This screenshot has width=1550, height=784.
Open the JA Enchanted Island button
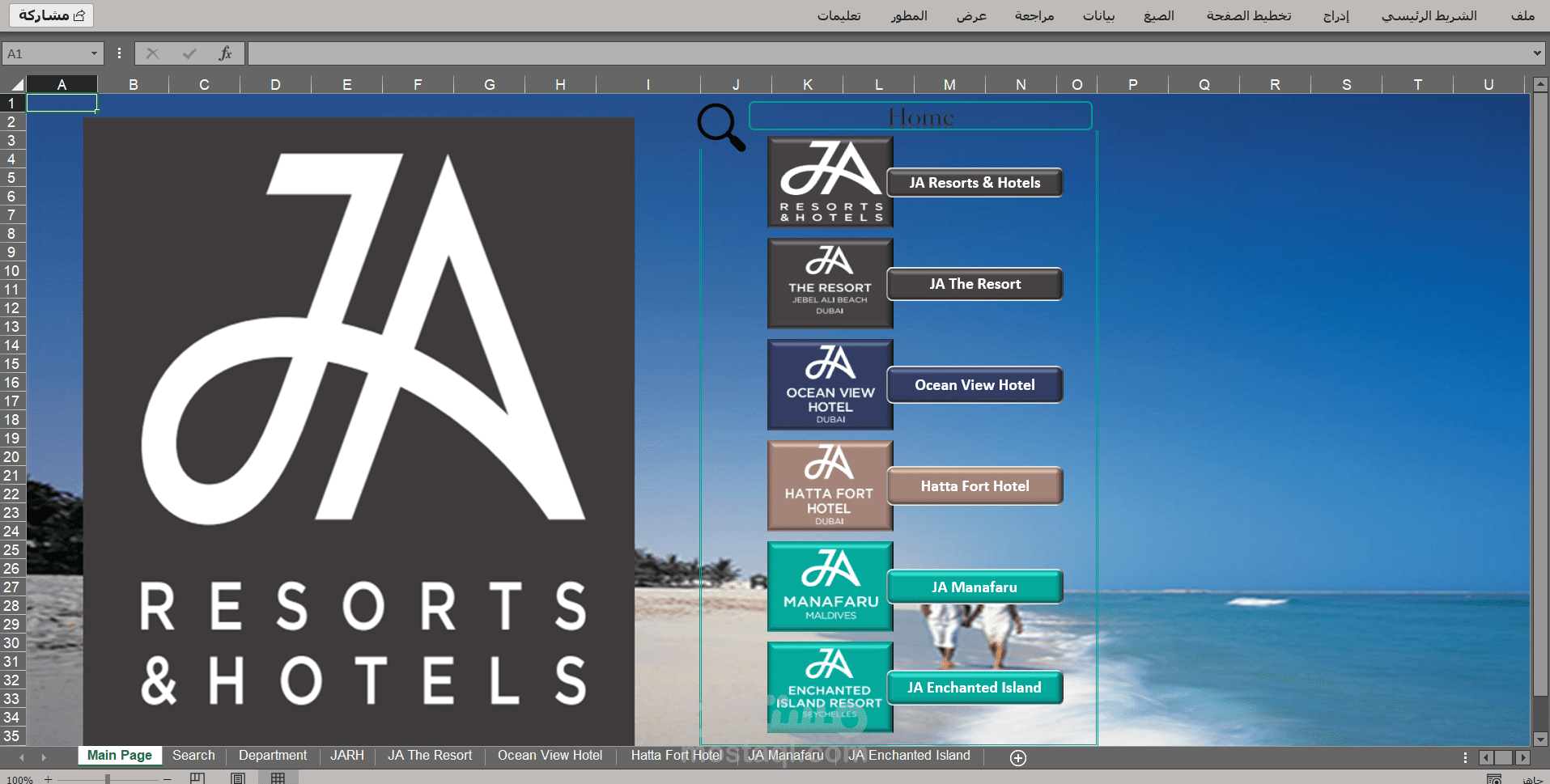click(x=975, y=688)
